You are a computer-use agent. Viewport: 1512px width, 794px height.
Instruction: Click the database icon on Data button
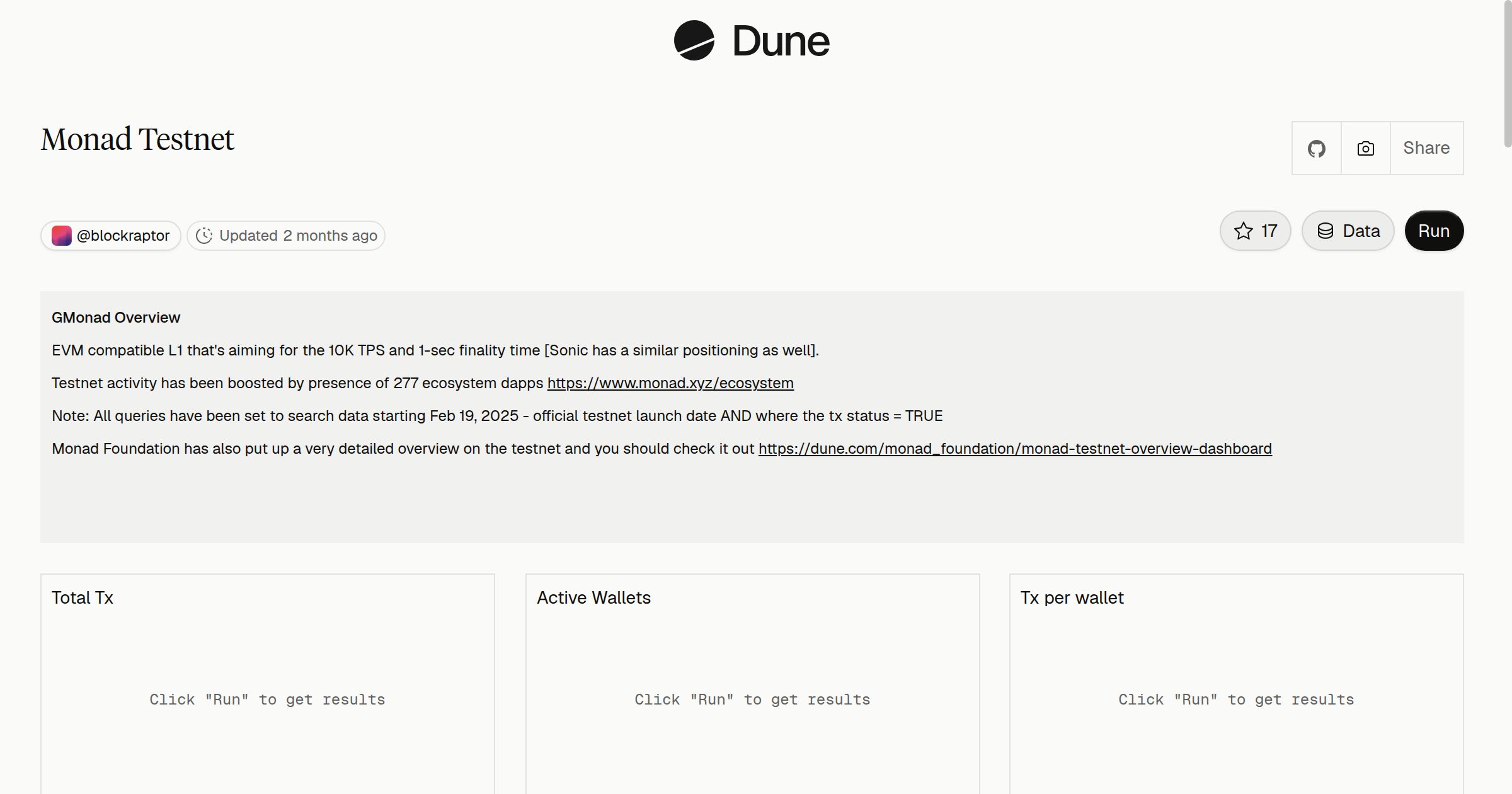[x=1326, y=231]
